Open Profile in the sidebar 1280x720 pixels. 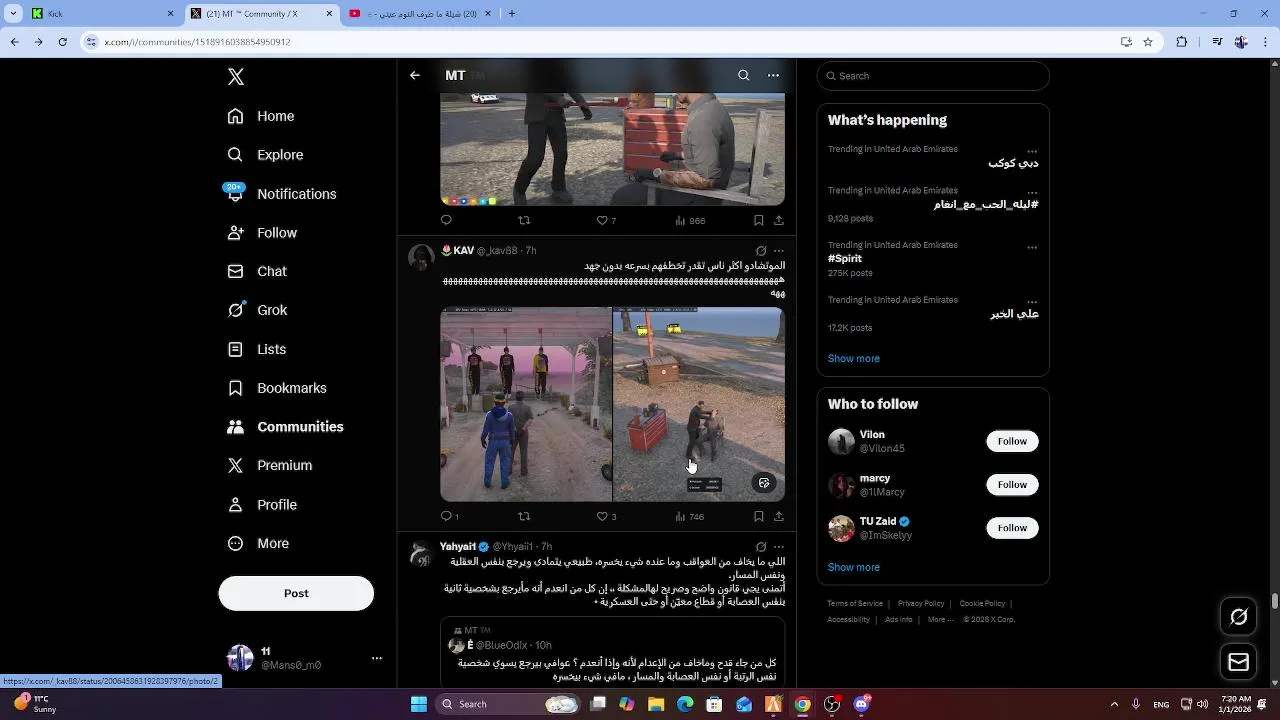(262, 505)
